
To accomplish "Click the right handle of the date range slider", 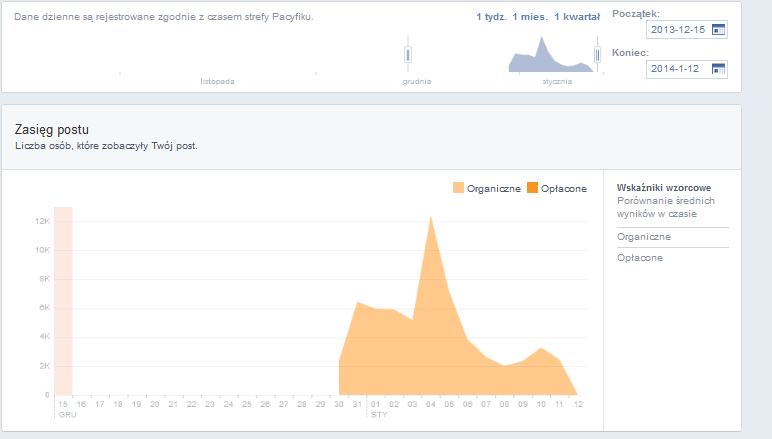I will (597, 54).
